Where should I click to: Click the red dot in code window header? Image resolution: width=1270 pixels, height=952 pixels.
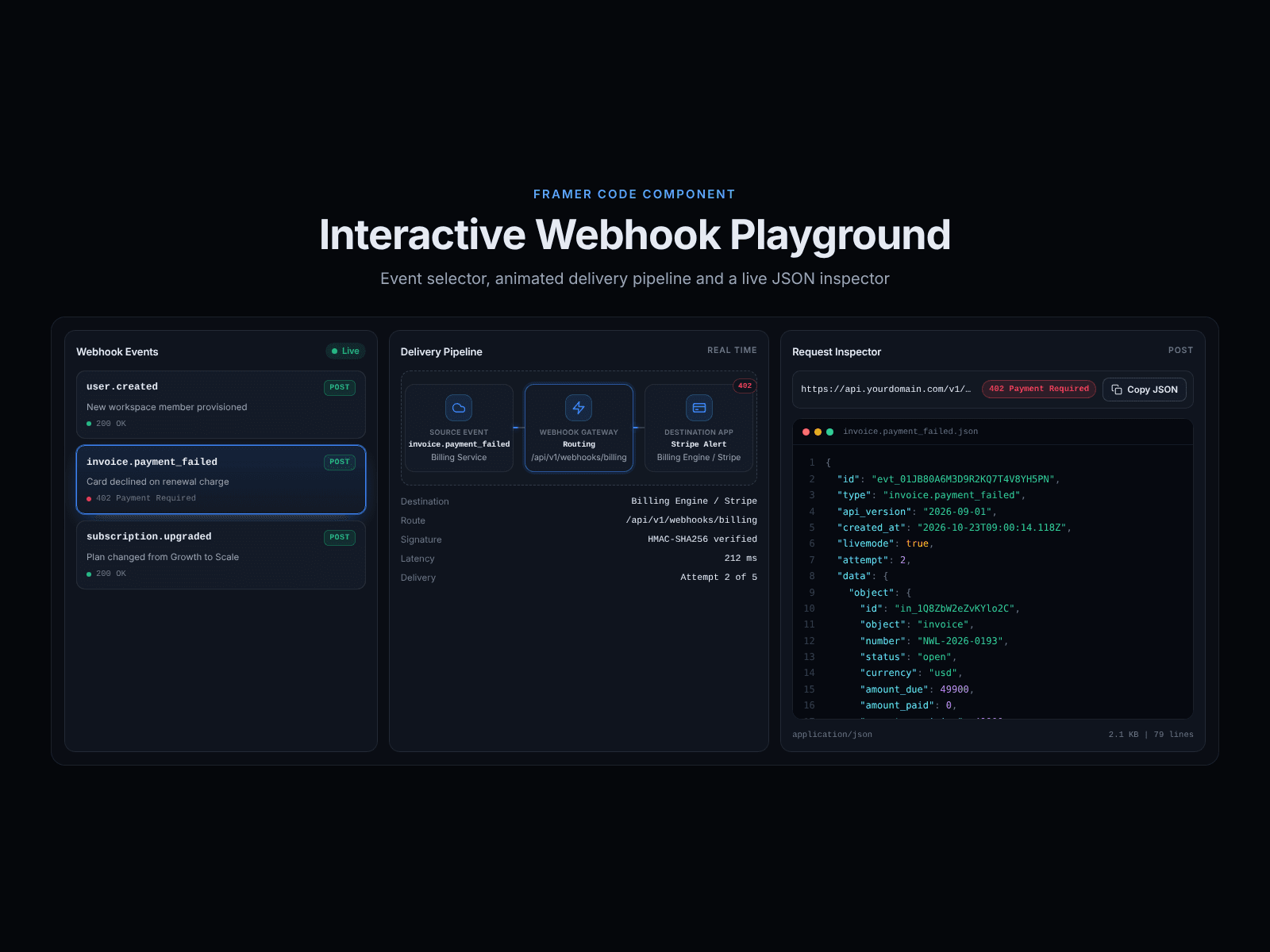click(x=806, y=432)
